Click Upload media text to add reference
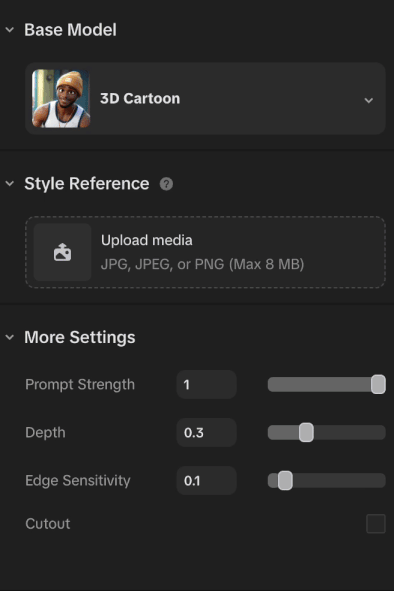This screenshot has height=591, width=394. (x=147, y=240)
